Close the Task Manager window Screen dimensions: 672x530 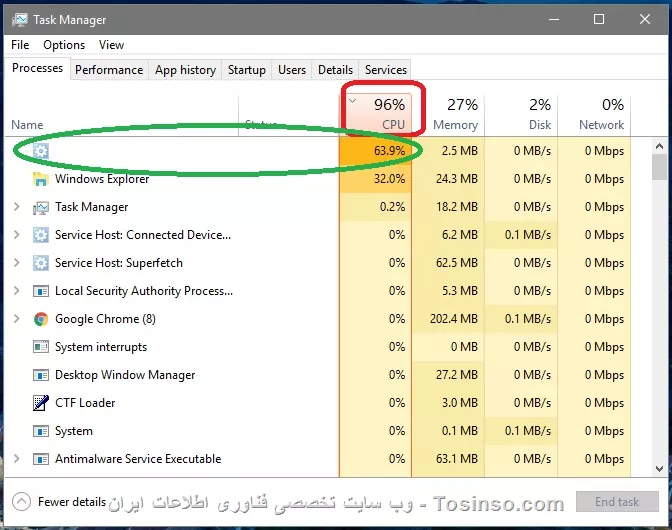tap(645, 19)
